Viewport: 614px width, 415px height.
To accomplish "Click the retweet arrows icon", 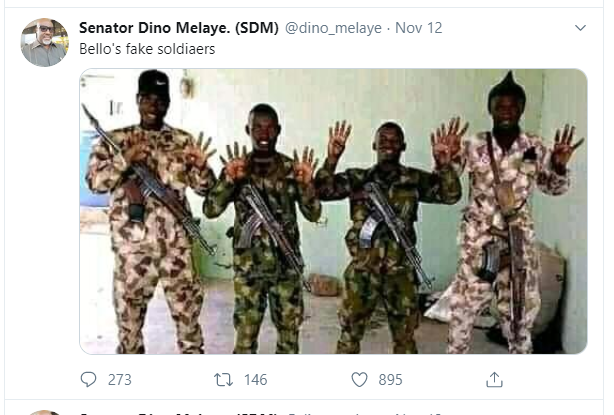I will point(224,380).
